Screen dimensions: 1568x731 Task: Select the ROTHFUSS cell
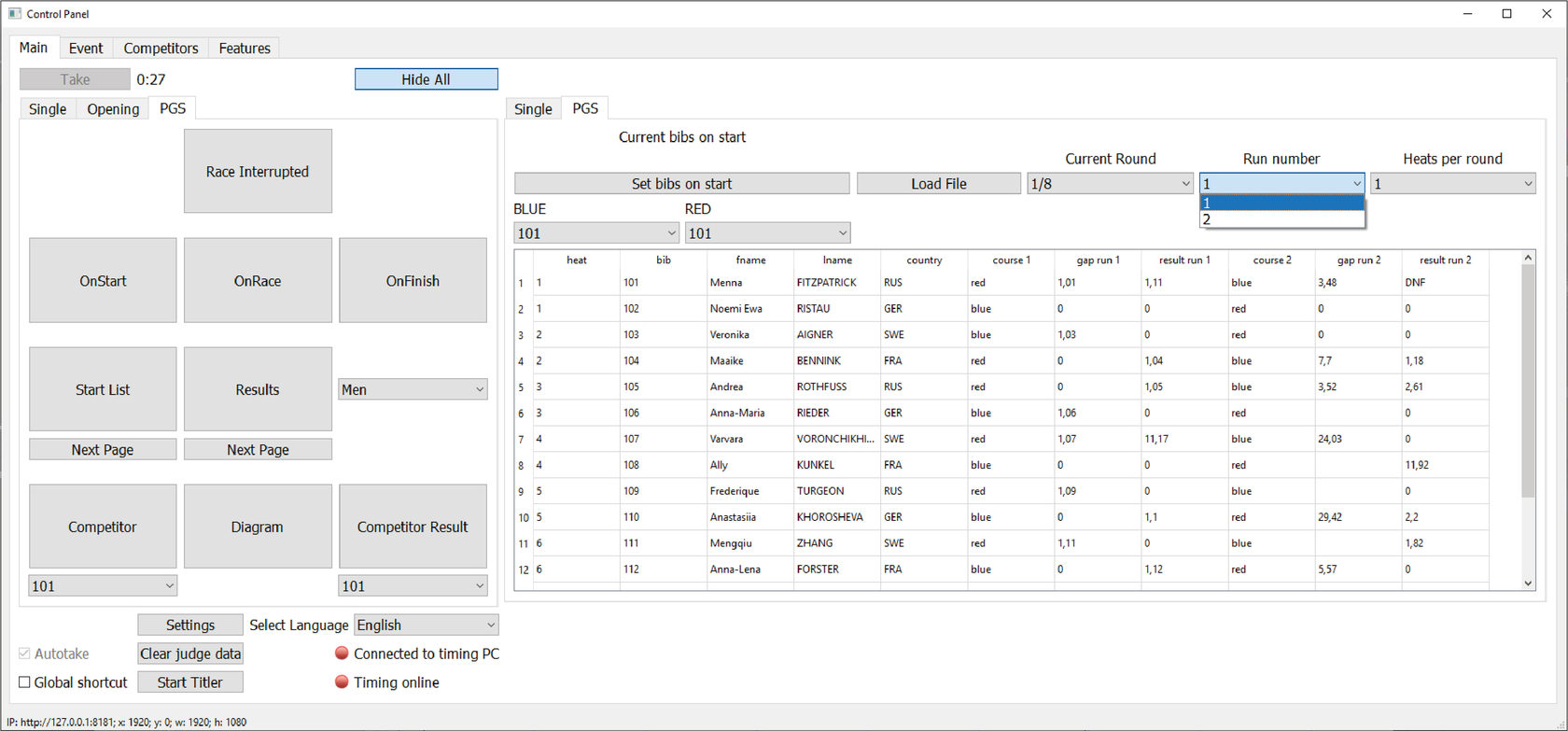click(x=837, y=387)
